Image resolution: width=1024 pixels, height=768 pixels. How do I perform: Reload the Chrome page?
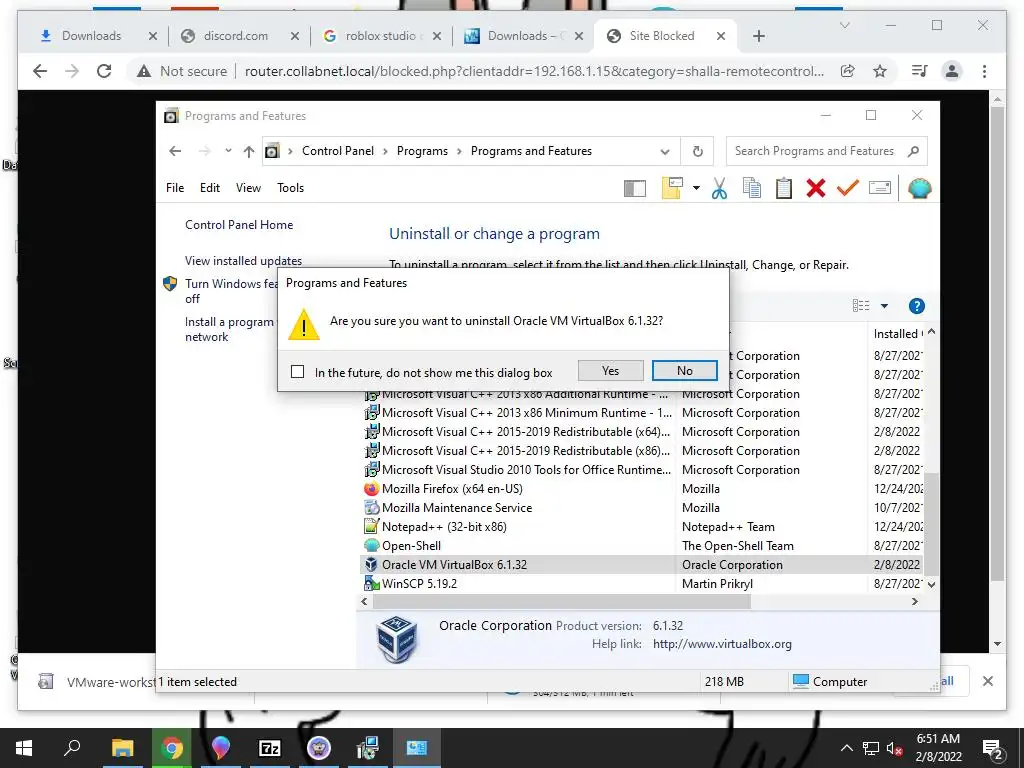click(x=104, y=71)
